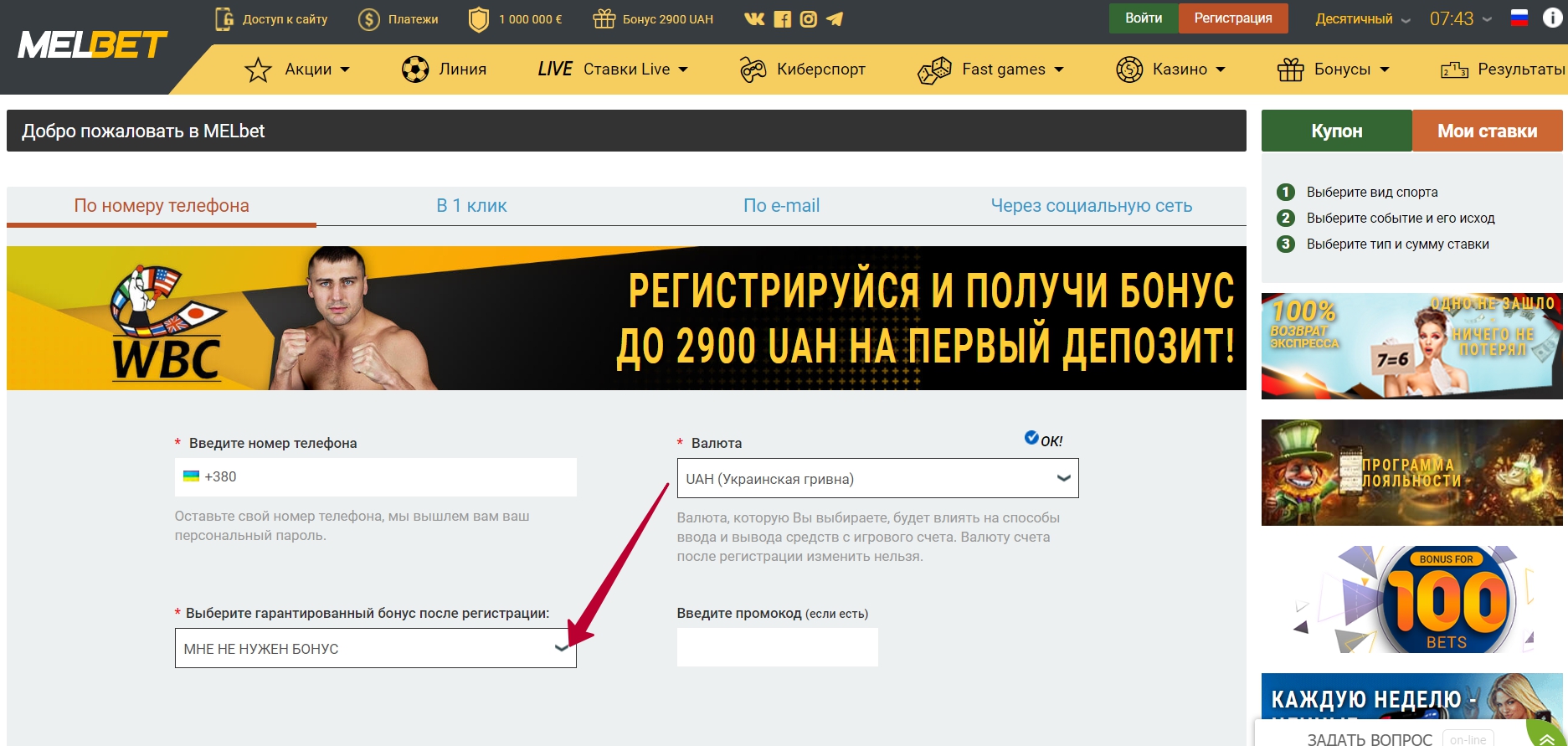The width and height of the screenshot is (1568, 746).
Task: Open the Bonus for 100 bets banner
Action: [x=1412, y=599]
